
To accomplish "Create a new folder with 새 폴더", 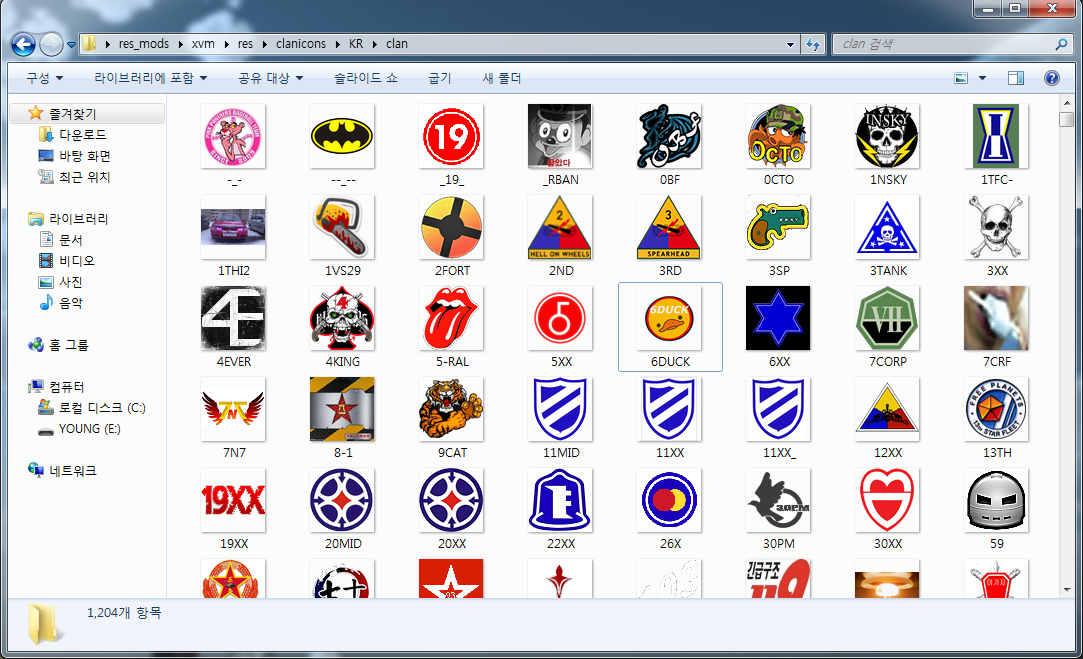I will click(501, 78).
